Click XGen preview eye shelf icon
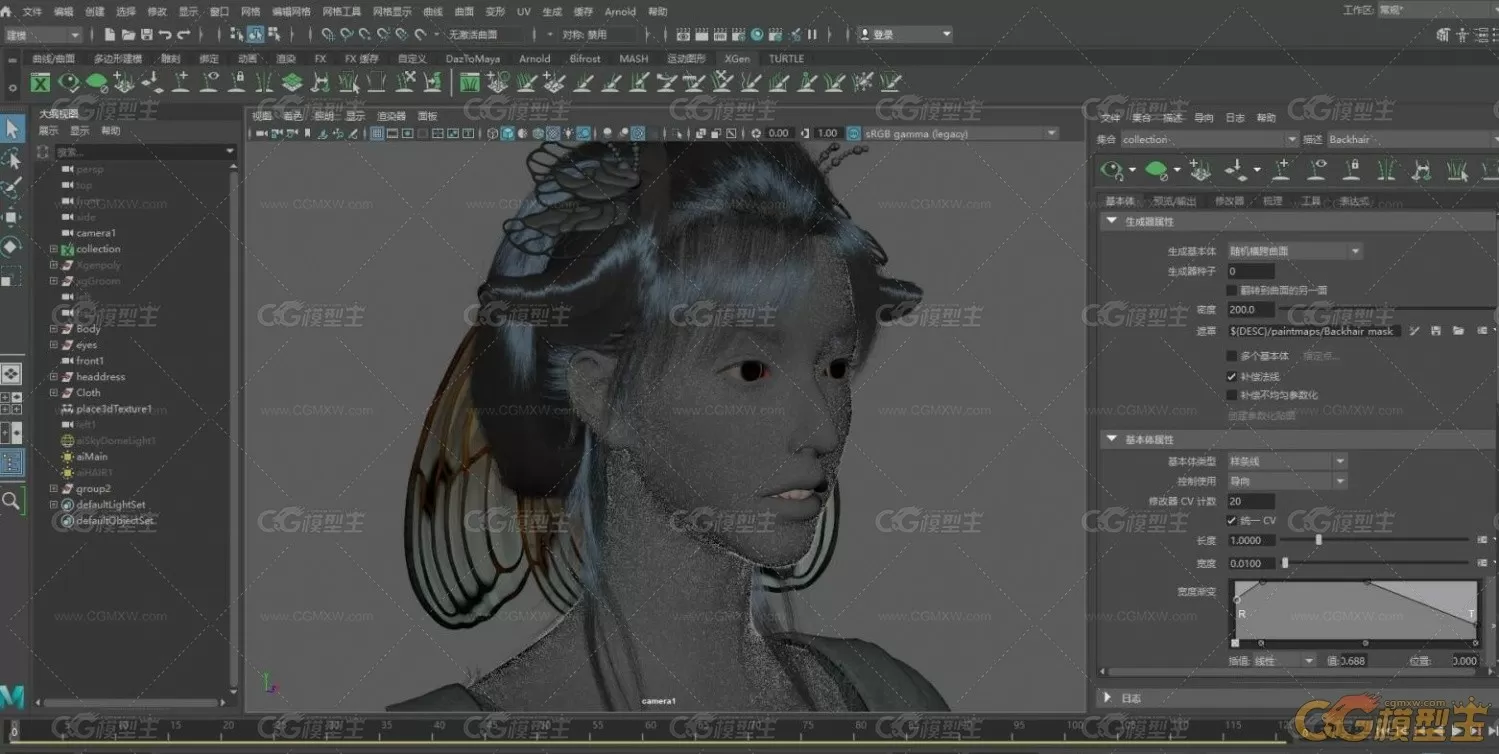 point(69,82)
